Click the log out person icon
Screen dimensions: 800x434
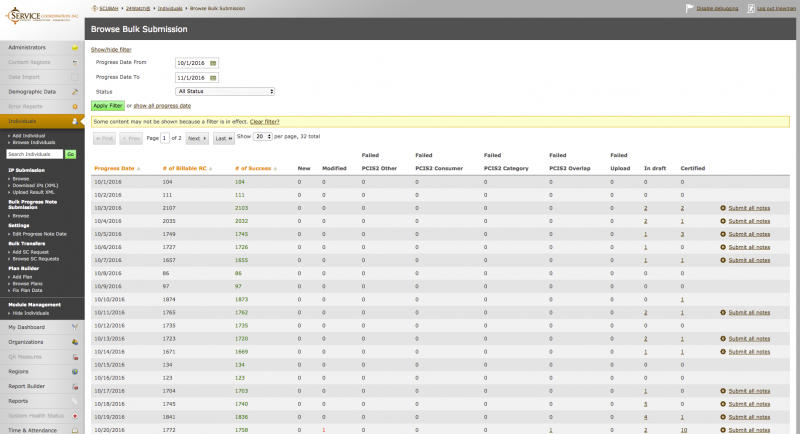751,8
